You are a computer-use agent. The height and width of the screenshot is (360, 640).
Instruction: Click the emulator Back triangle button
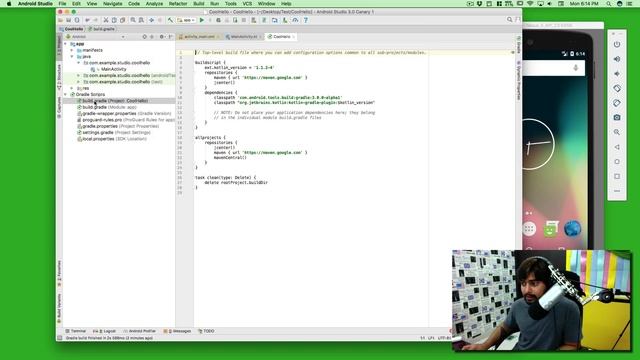pyautogui.click(x=617, y=147)
